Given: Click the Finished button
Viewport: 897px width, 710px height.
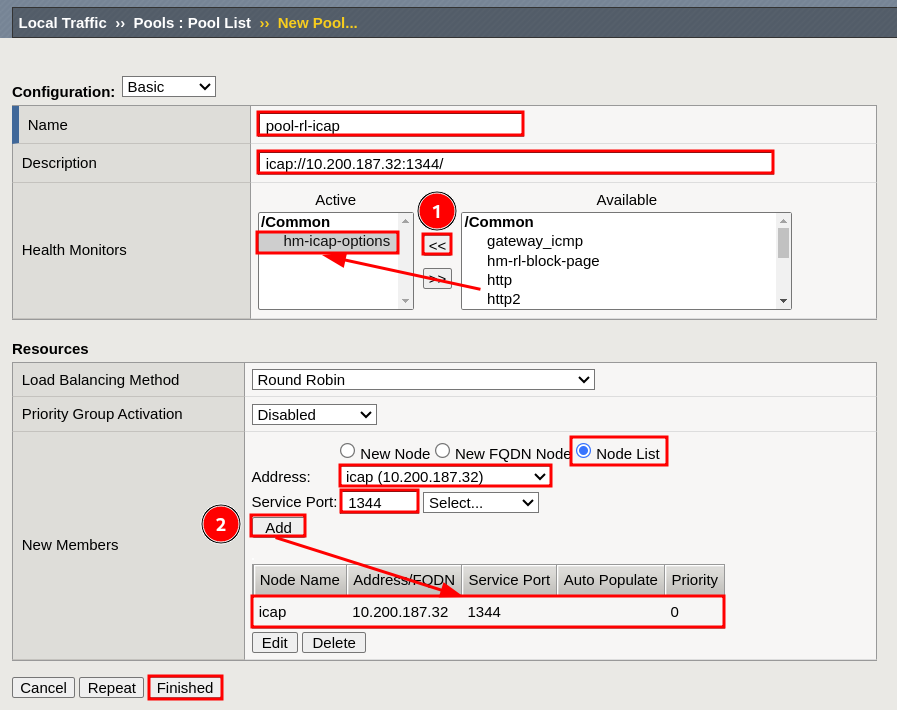Looking at the screenshot, I should [x=185, y=688].
